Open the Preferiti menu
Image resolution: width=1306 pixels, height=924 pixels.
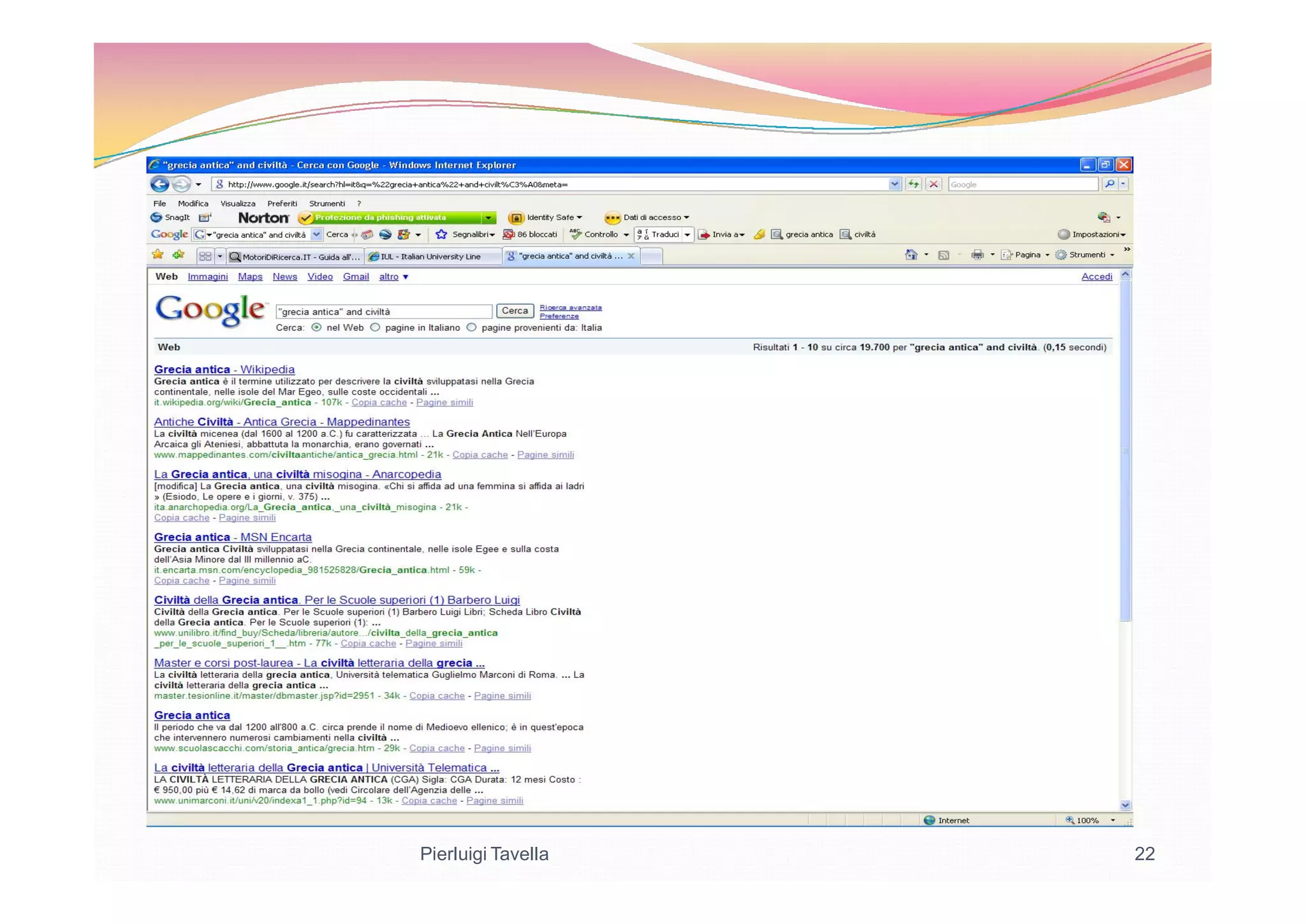click(282, 203)
